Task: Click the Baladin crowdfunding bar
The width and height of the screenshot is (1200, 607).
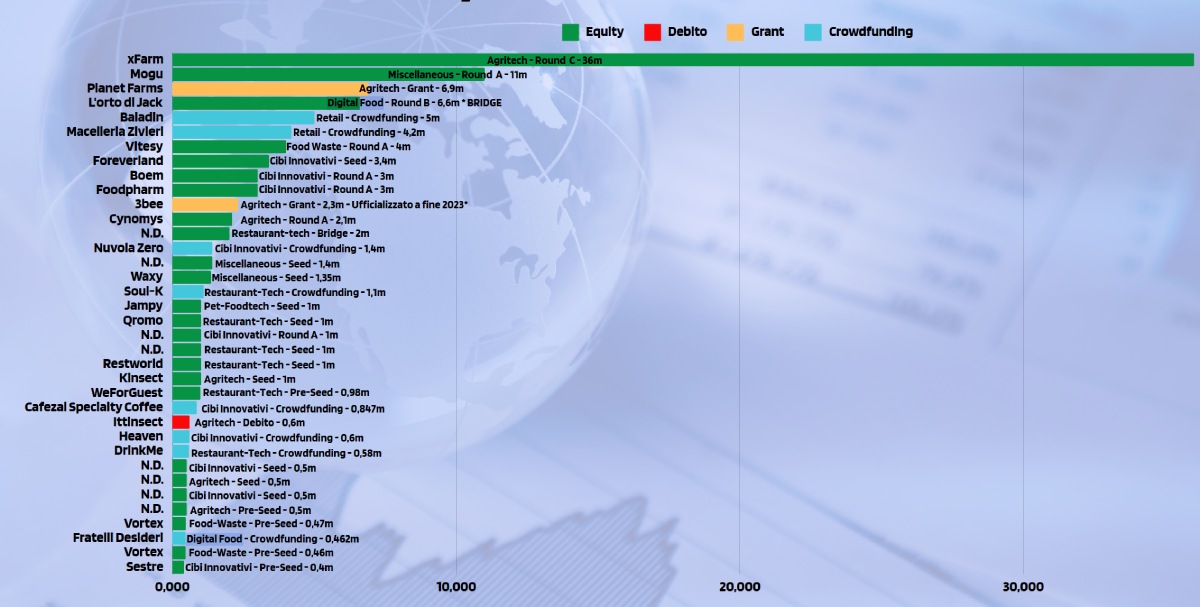Action: (243, 118)
